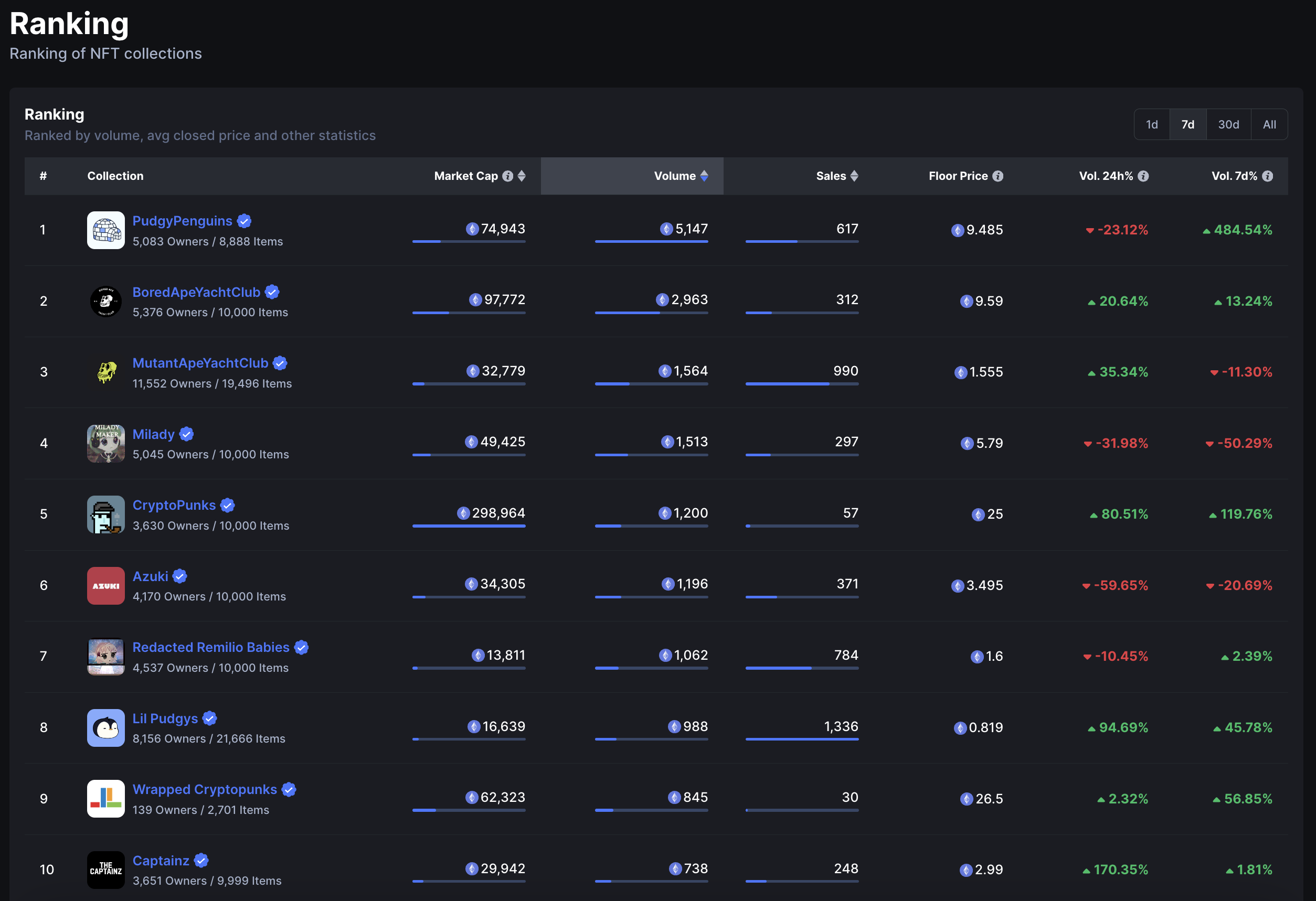Click the Azuki red logo icon

click(x=106, y=586)
